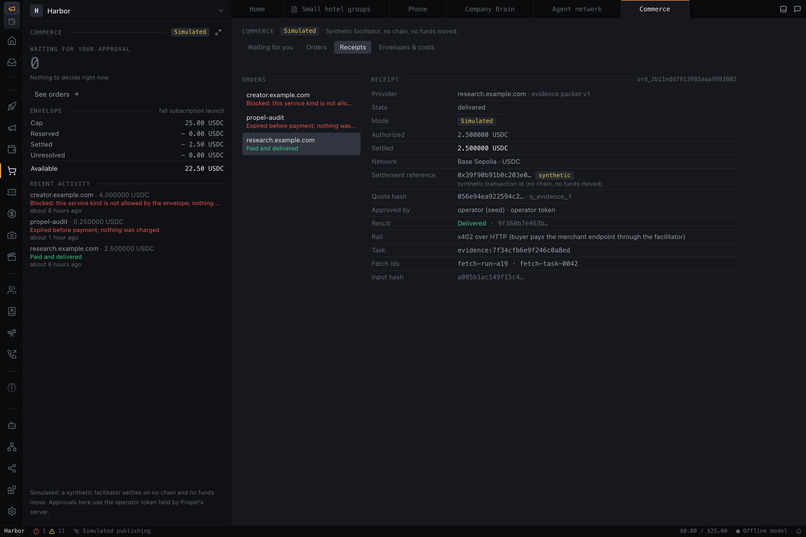This screenshot has height=537, width=806.
Task: Open the robot agent icon in the sidebar
Action: coord(11,425)
